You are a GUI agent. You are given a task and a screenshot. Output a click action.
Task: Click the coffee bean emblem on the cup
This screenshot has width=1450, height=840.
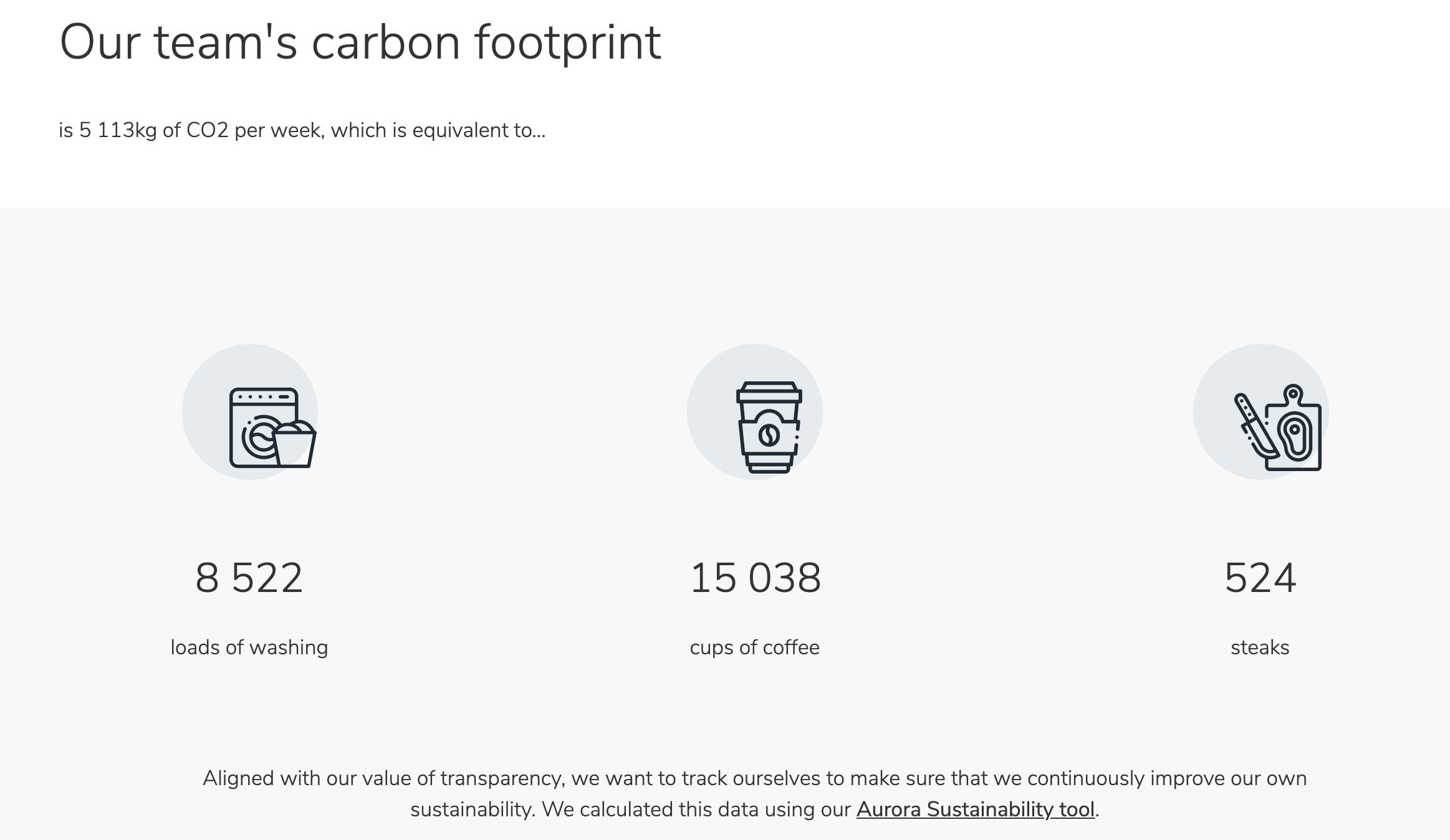(x=769, y=435)
